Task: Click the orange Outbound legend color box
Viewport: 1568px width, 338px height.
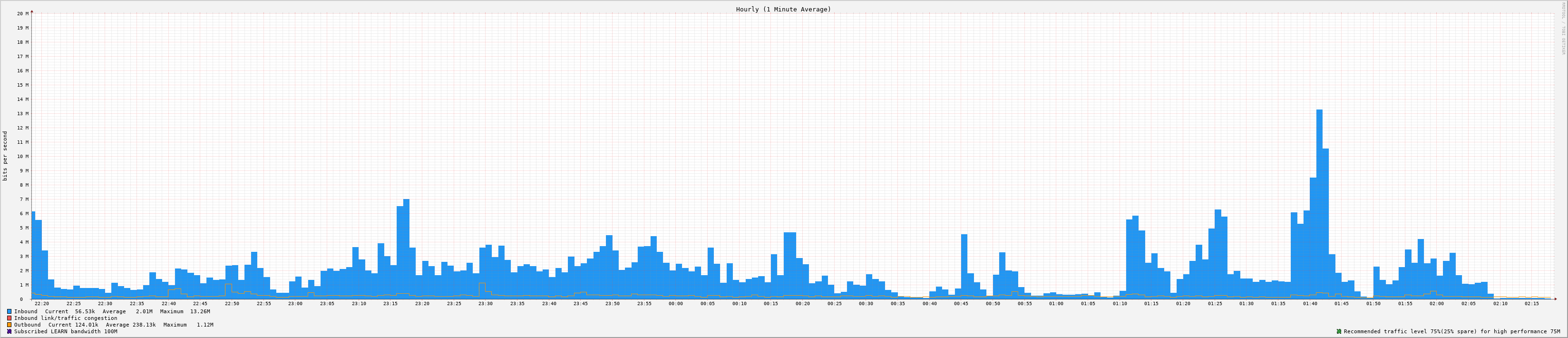Action: [9, 325]
